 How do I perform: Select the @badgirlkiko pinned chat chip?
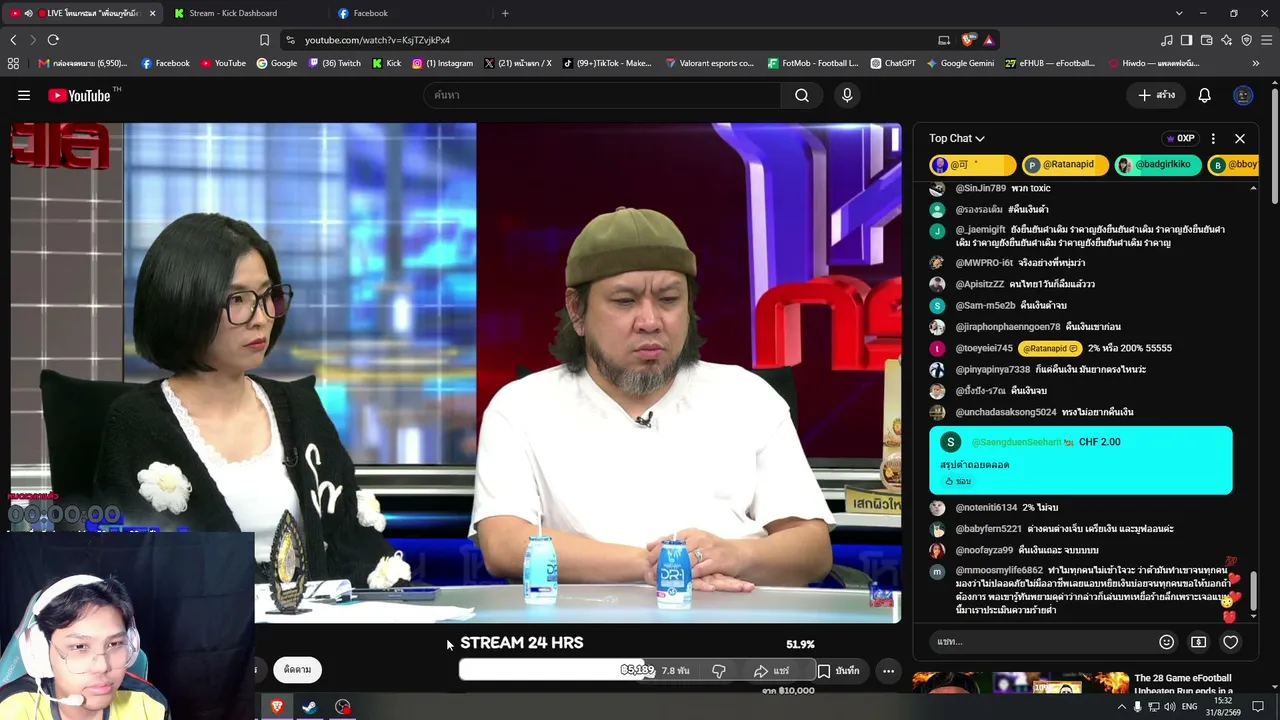1156,165
